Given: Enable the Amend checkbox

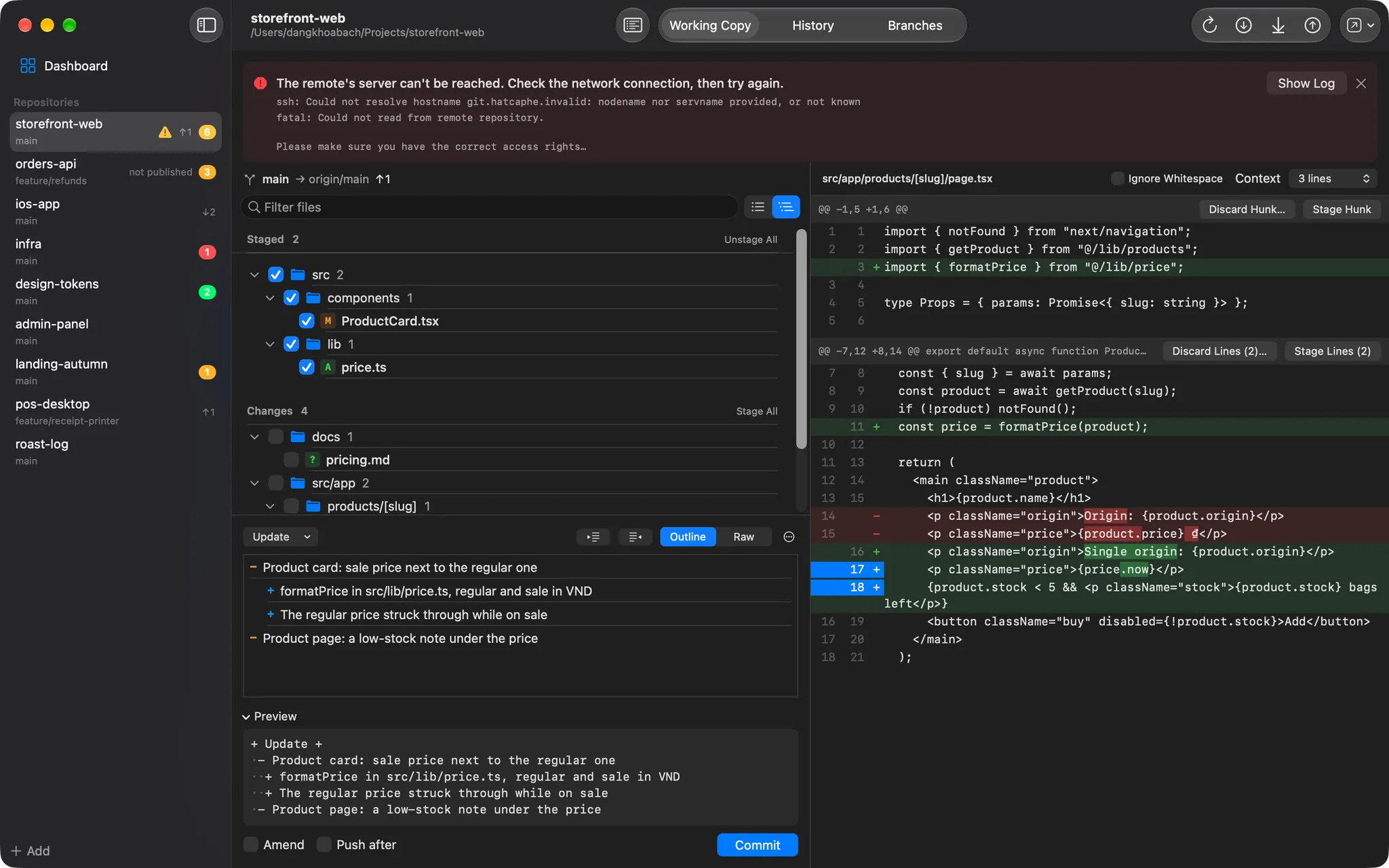Looking at the screenshot, I should 251,844.
